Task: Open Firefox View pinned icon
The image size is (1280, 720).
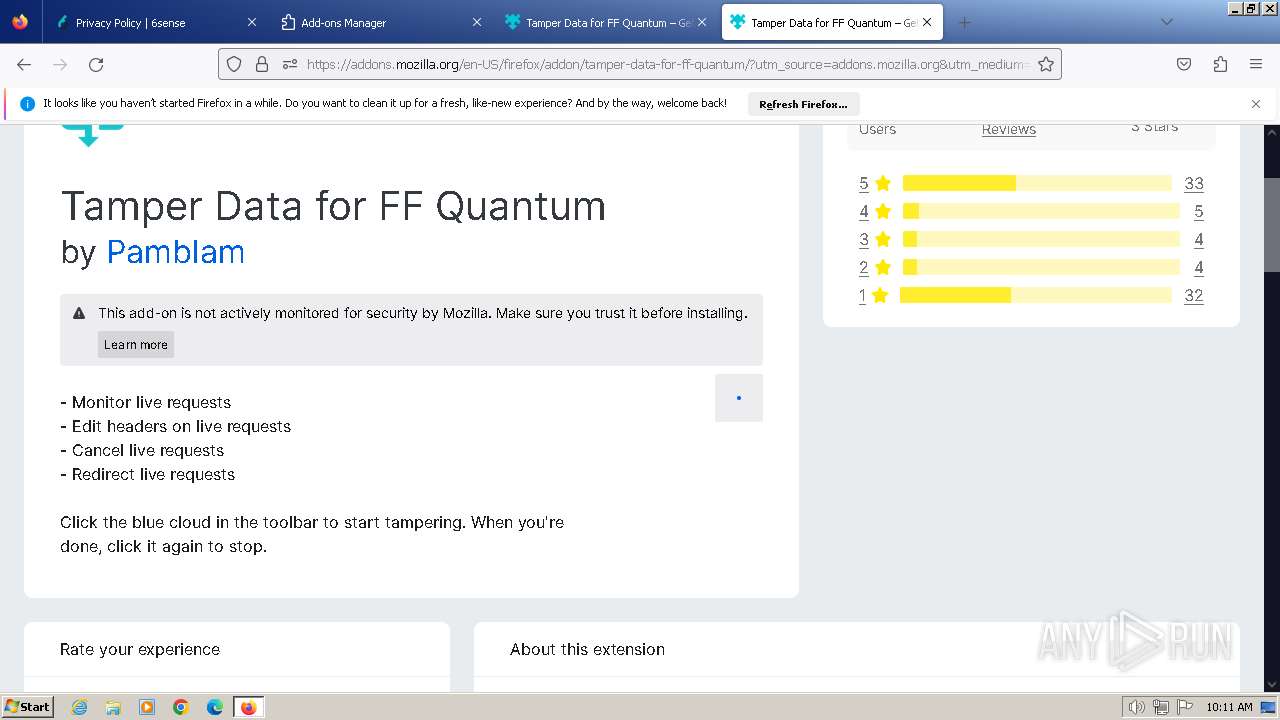Action: tap(20, 22)
